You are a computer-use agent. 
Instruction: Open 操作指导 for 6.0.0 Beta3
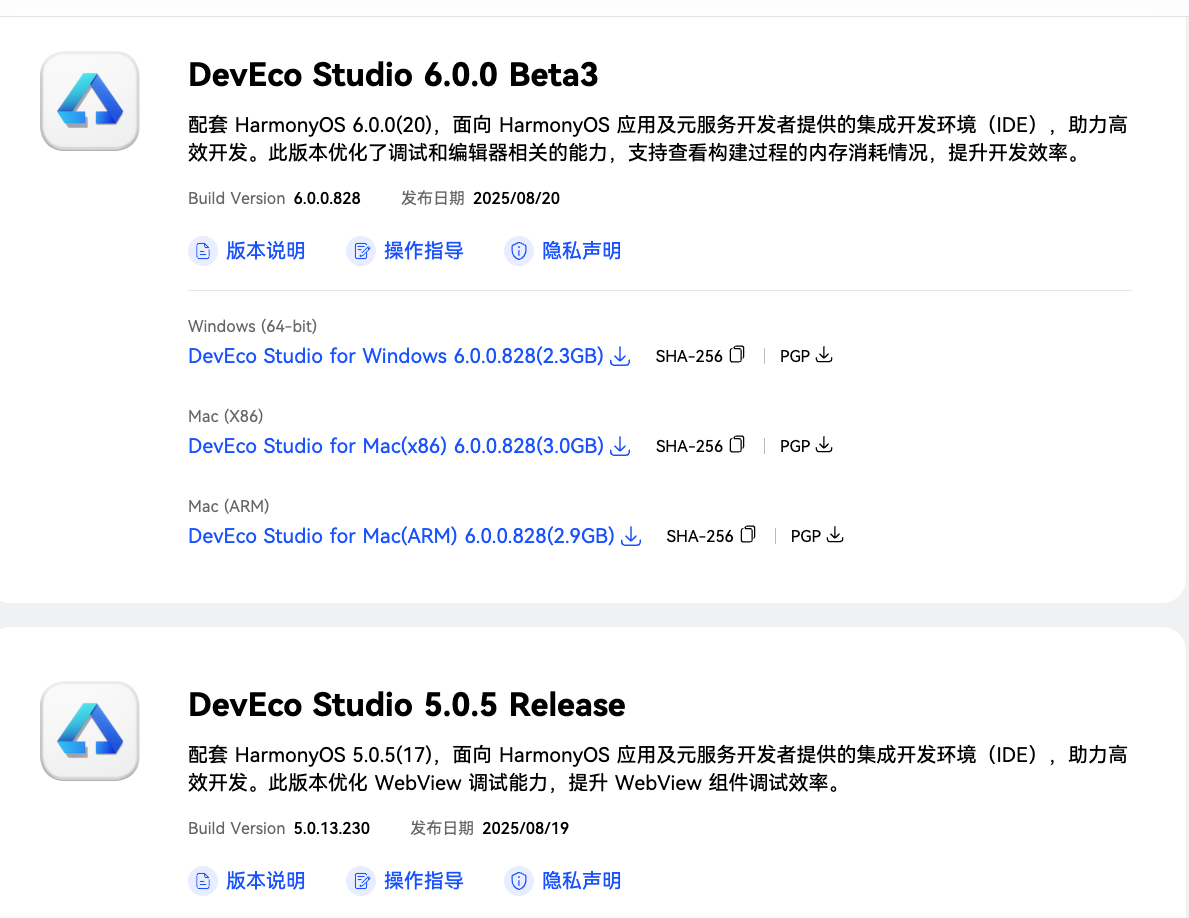[x=423, y=251]
